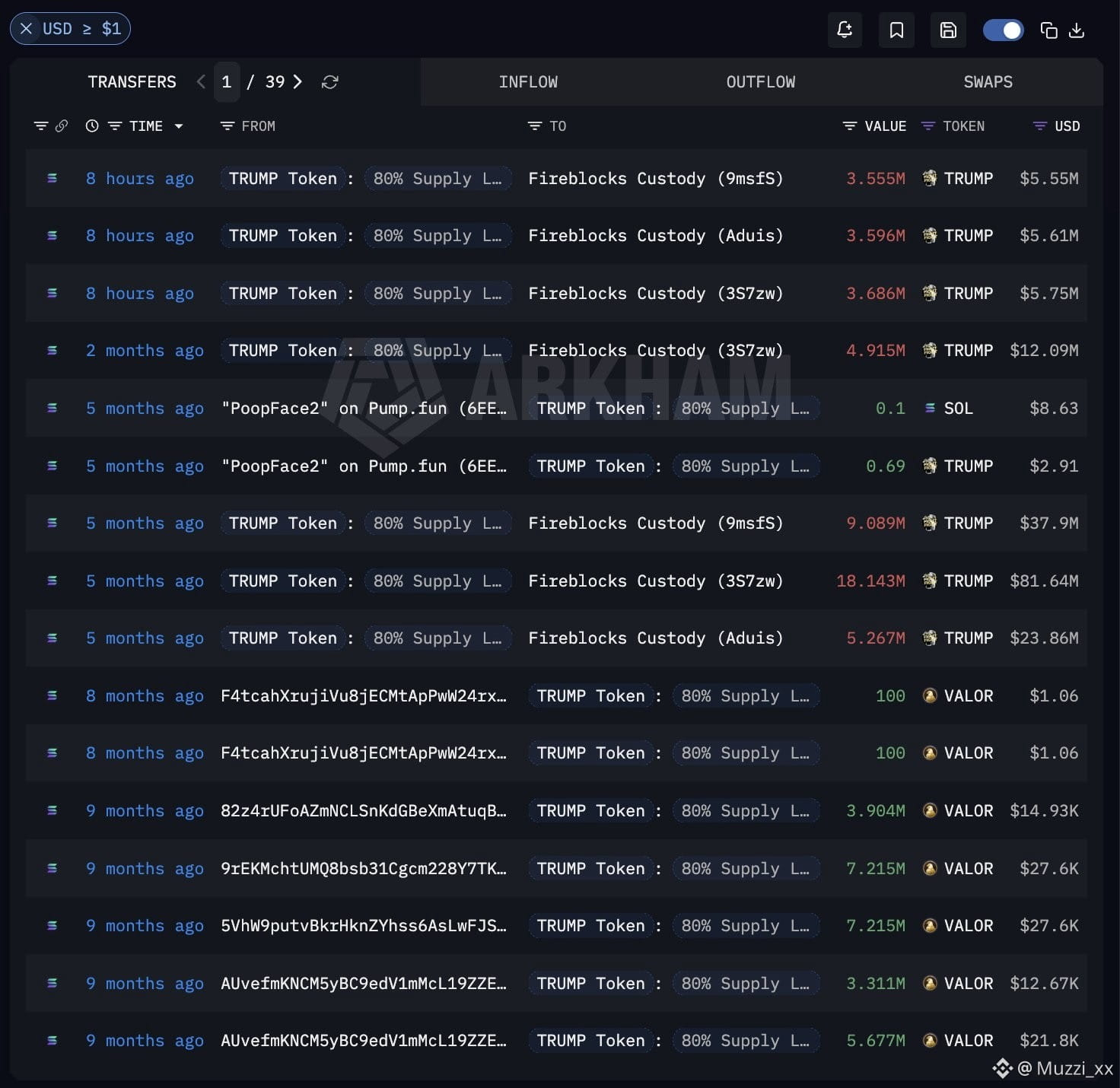
Task: Click the VALOR token icon in the $14.93K row
Action: coord(929,811)
